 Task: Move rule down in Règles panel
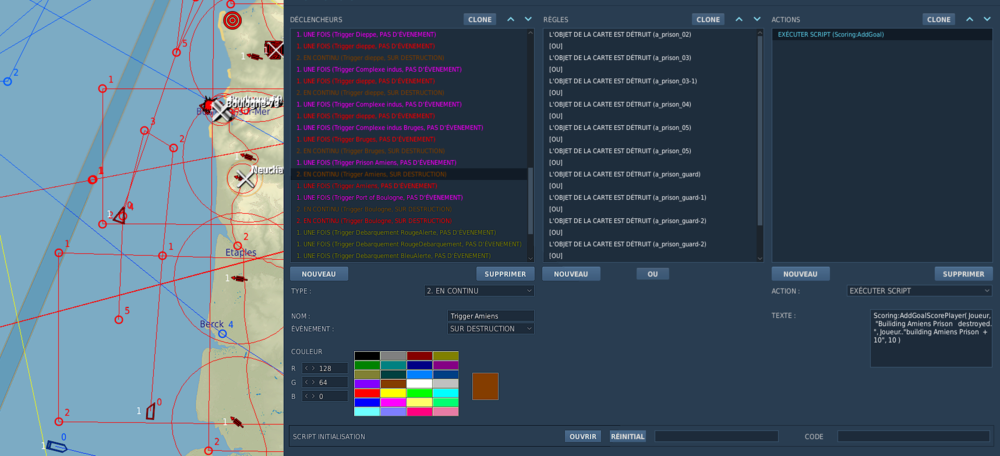click(756, 19)
